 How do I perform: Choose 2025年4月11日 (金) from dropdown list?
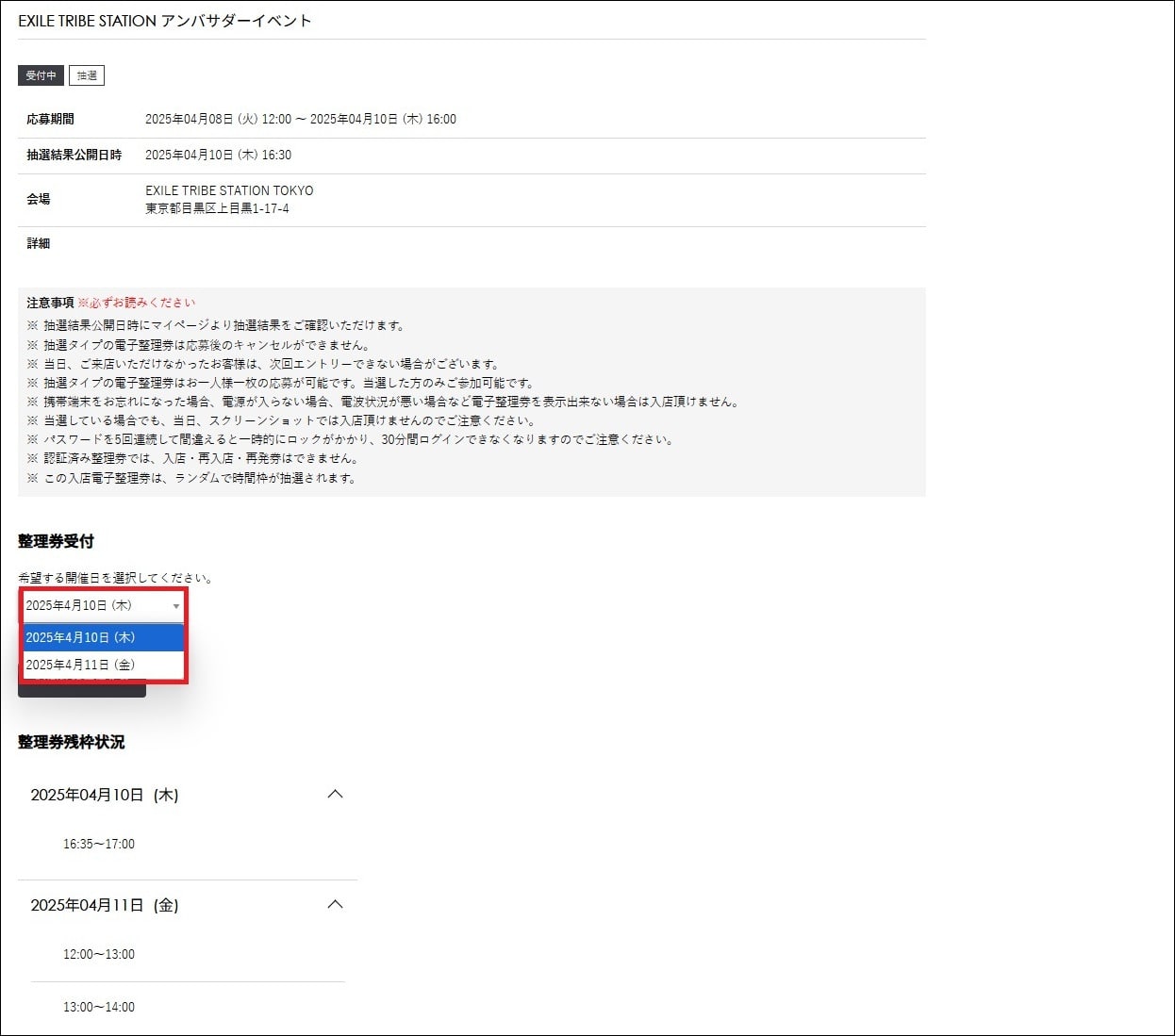tap(103, 665)
